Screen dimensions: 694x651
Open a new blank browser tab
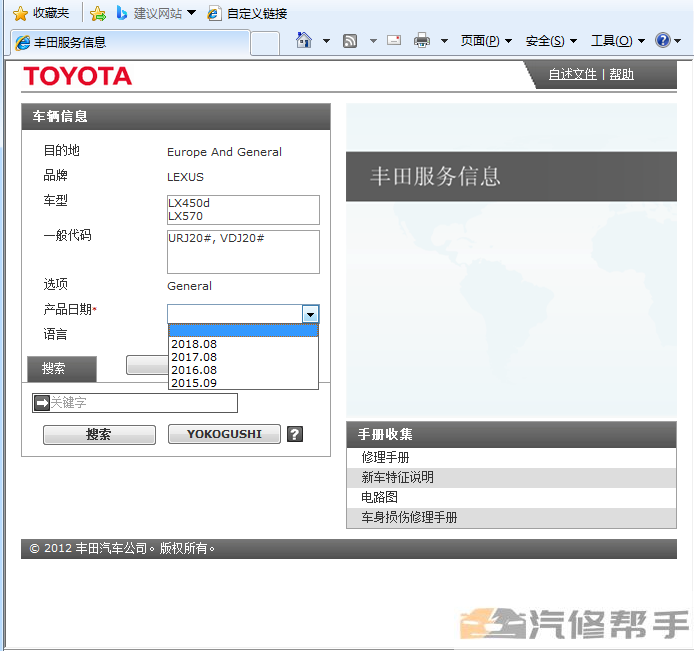point(265,43)
